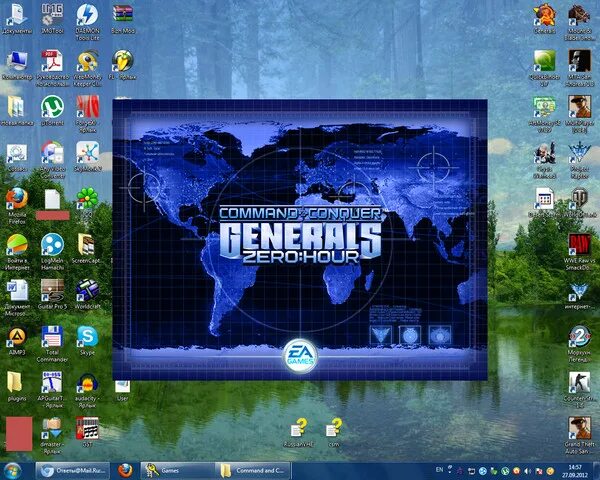The height and width of the screenshot is (480, 600).
Task: Open DAEMON Tools Lite shortcut
Action: 87,15
